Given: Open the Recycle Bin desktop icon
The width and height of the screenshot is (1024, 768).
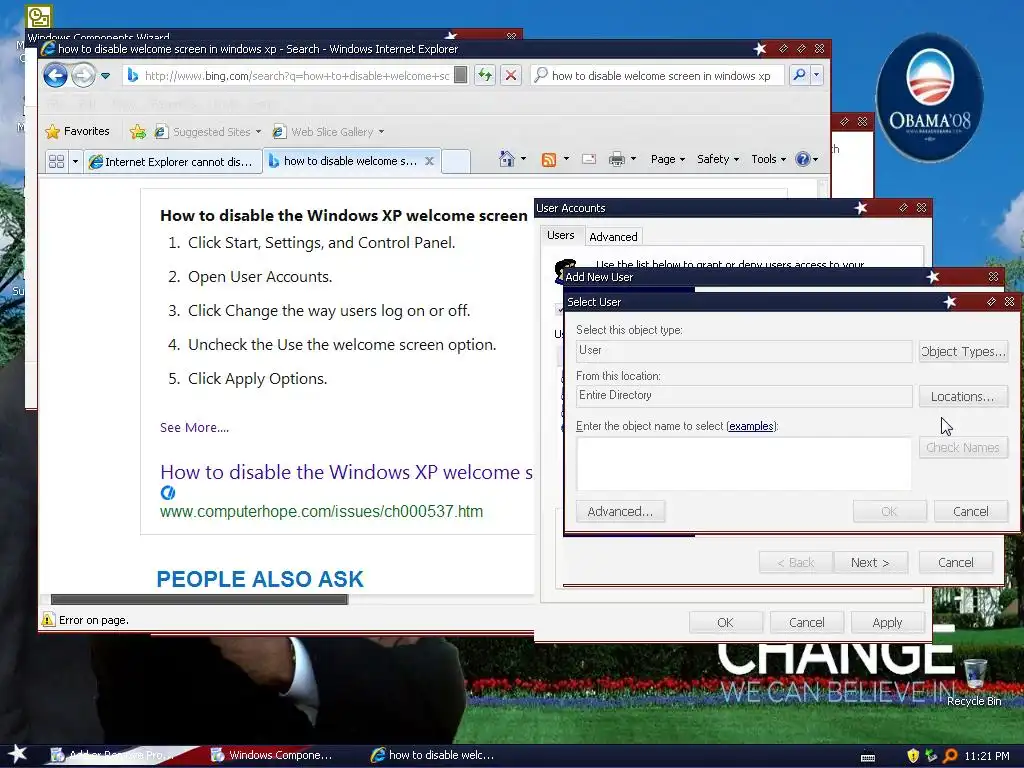Looking at the screenshot, I should pyautogui.click(x=974, y=682).
